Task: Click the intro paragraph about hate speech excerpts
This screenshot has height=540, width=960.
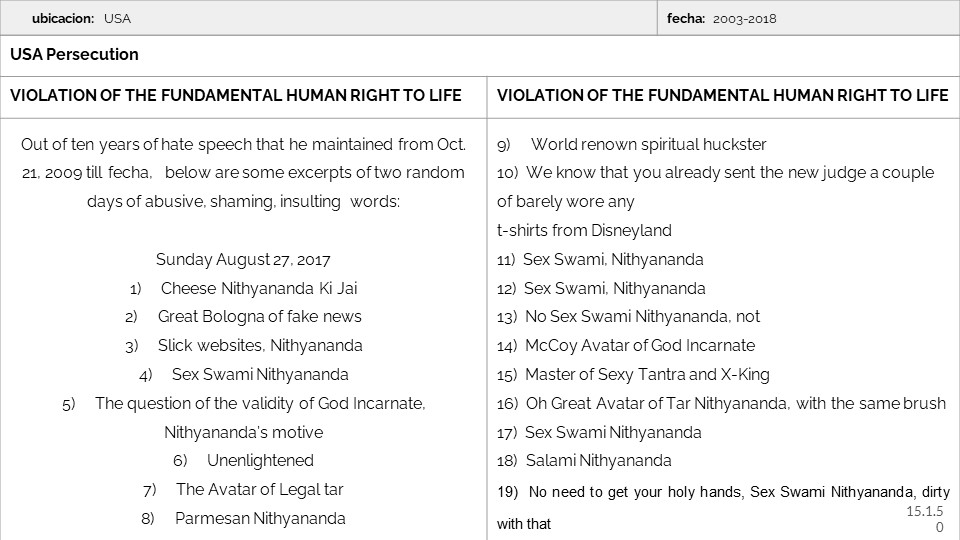Action: pos(243,173)
